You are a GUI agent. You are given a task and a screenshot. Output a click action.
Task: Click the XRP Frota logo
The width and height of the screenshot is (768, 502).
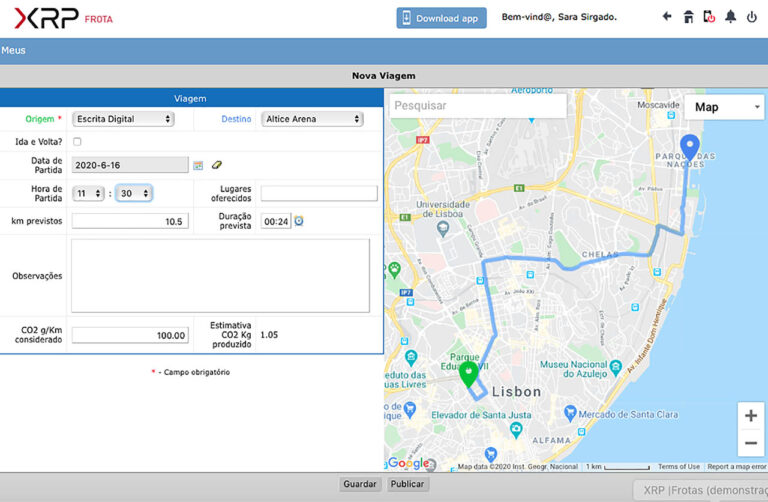[64, 19]
